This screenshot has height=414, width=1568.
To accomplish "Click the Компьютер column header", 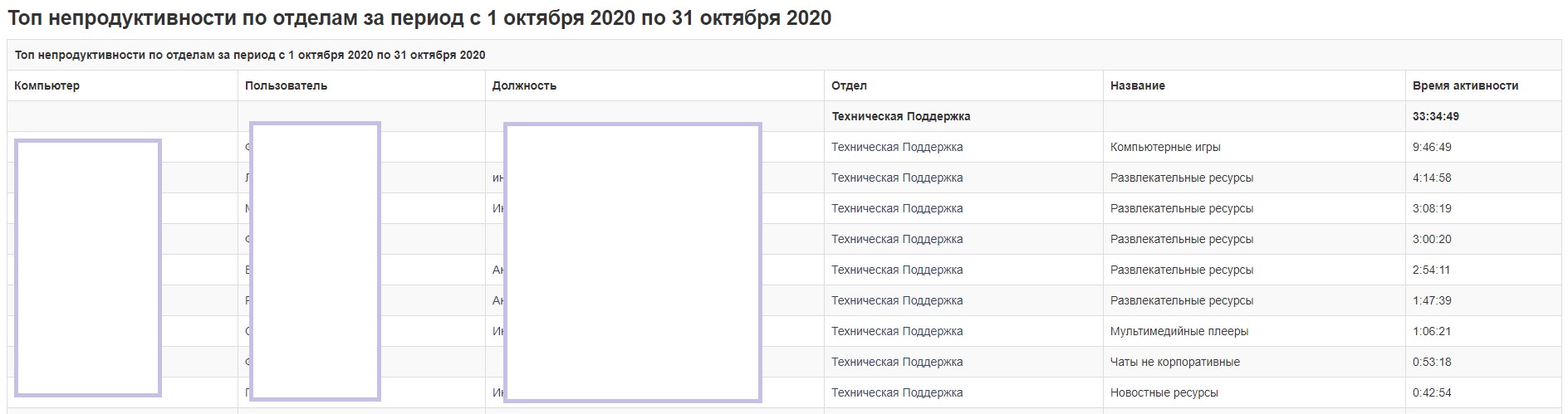I will (47, 85).
